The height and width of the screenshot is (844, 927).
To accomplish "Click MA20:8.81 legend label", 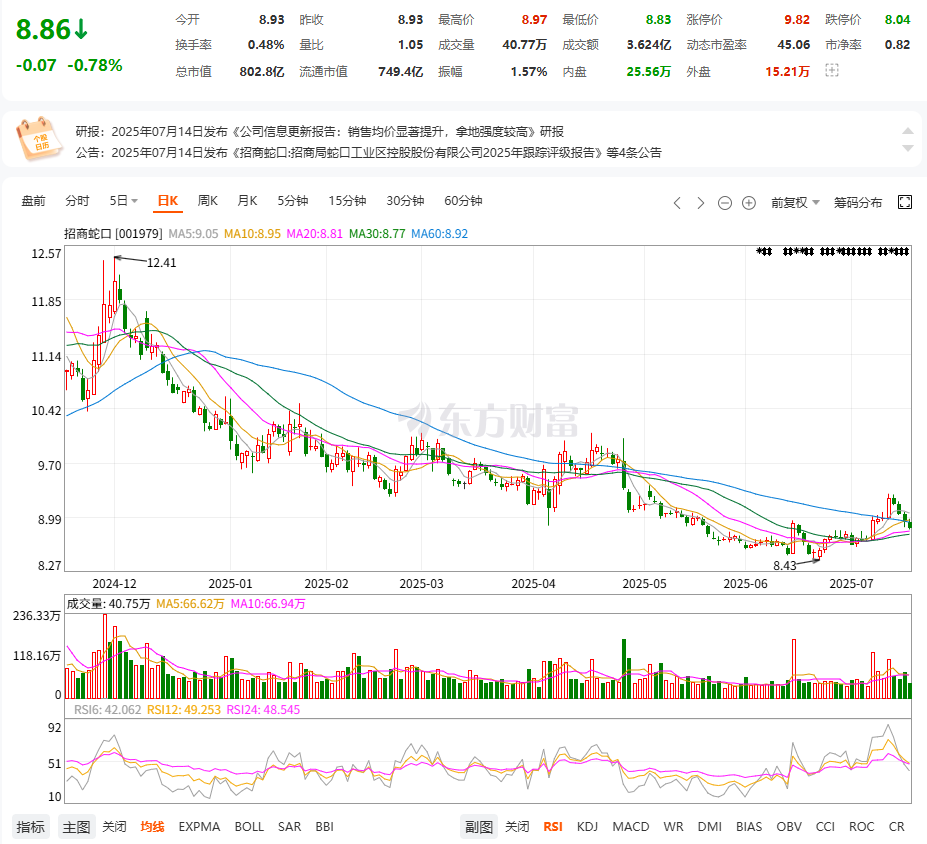I will pos(315,233).
